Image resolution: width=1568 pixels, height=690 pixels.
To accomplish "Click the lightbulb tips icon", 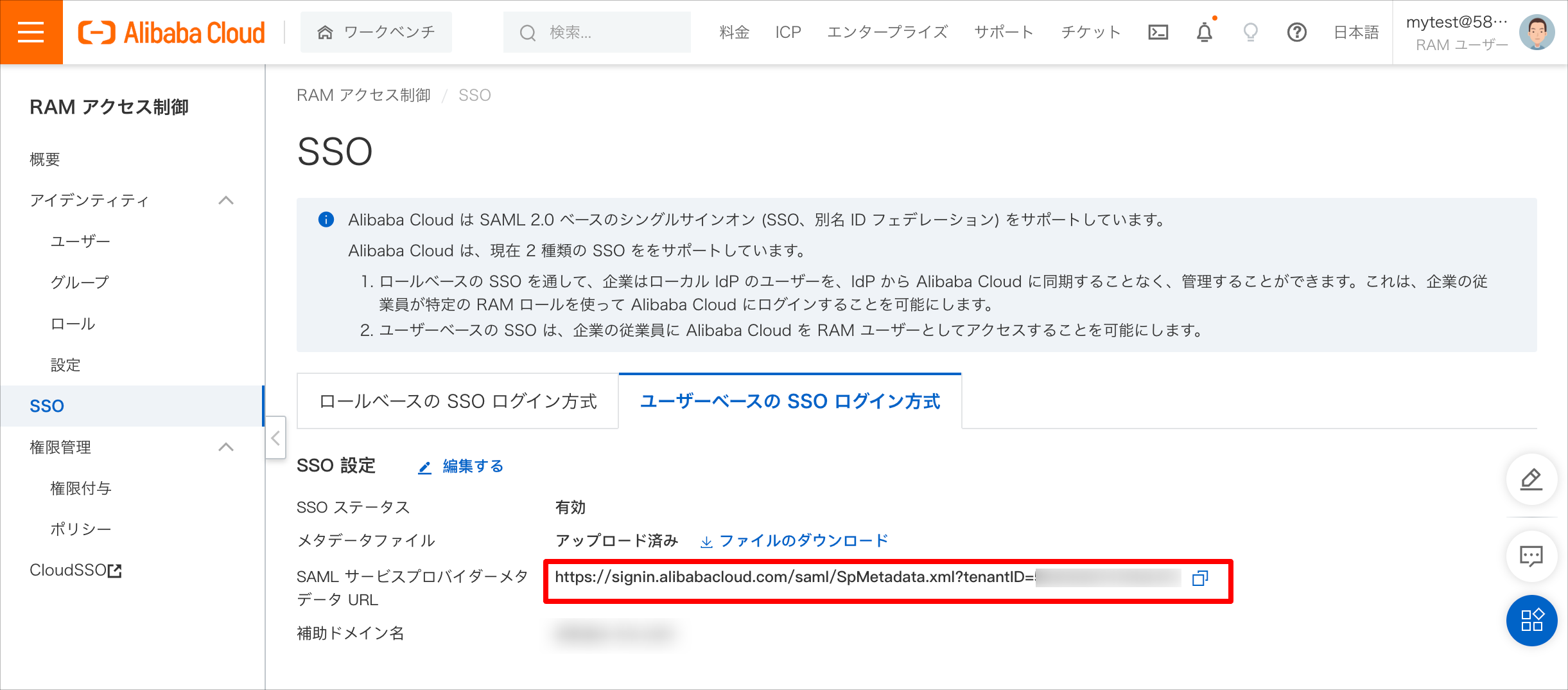I will point(1251,32).
